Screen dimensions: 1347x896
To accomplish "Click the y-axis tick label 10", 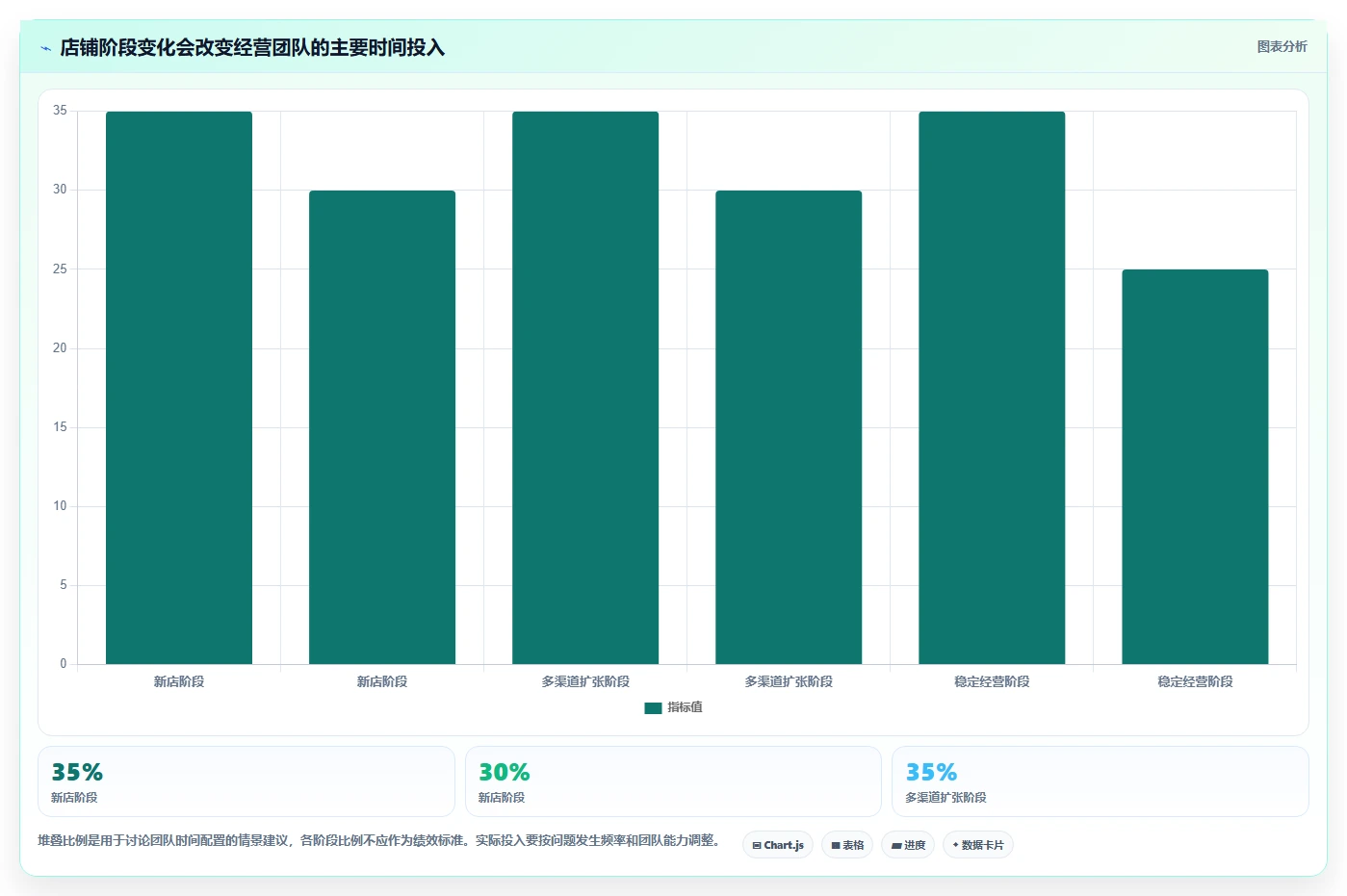I will click(x=60, y=506).
